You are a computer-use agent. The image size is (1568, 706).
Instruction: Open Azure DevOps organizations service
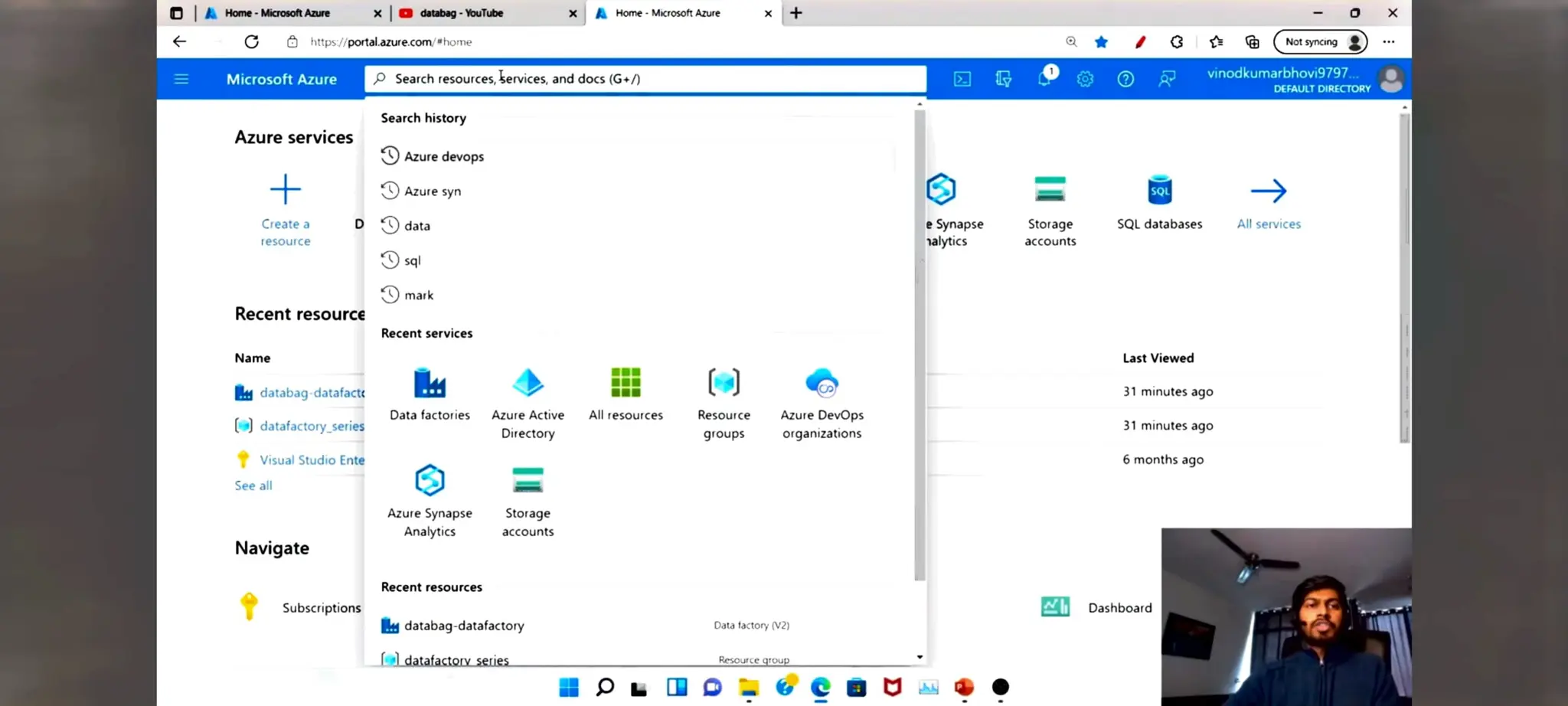(822, 404)
